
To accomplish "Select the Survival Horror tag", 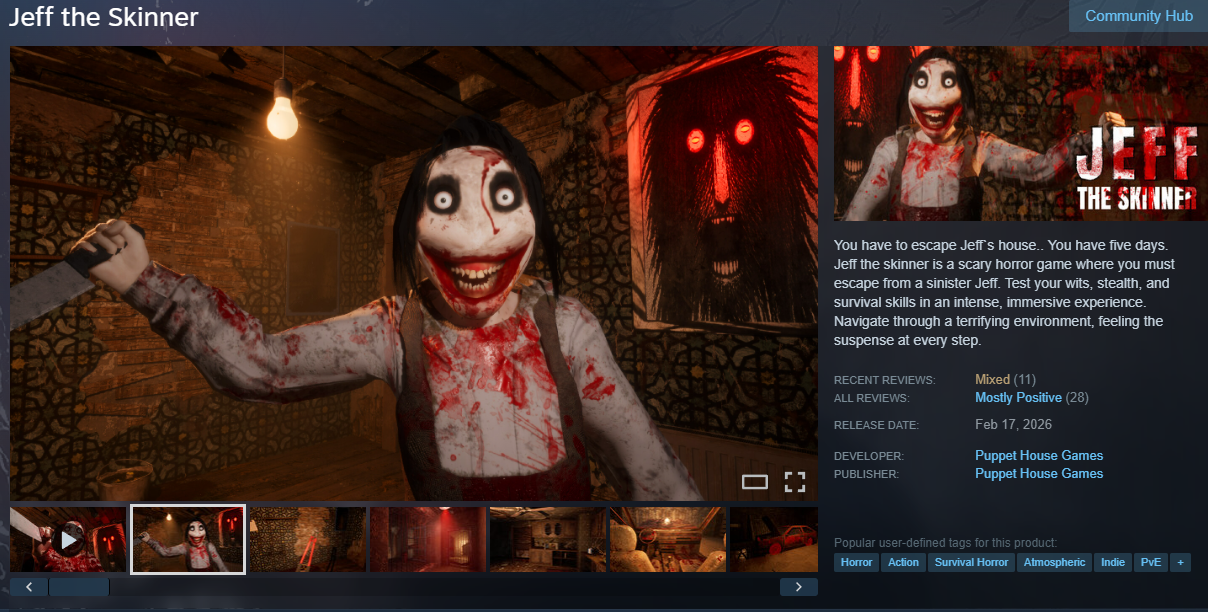I will coord(971,562).
